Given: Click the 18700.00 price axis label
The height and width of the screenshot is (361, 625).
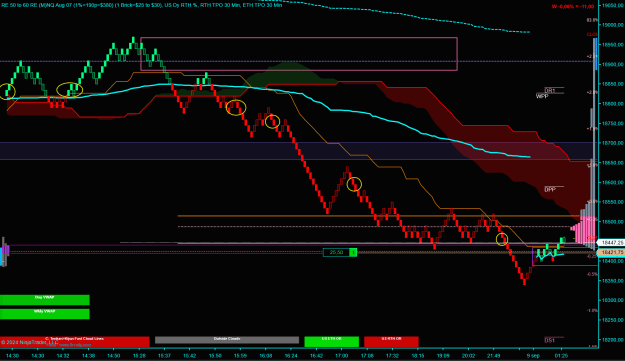Looking at the screenshot, I should click(x=613, y=143).
